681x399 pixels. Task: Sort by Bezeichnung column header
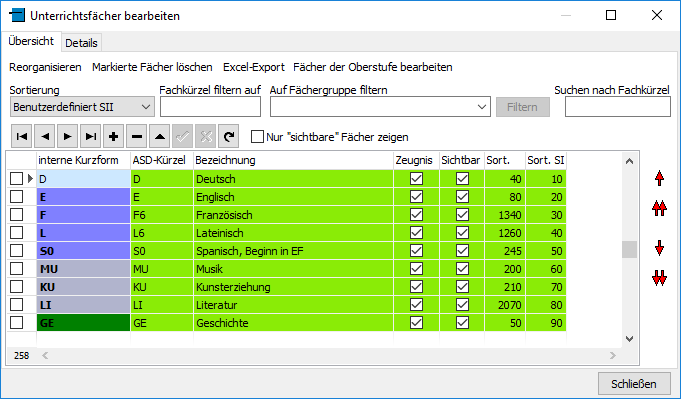pyautogui.click(x=293, y=160)
